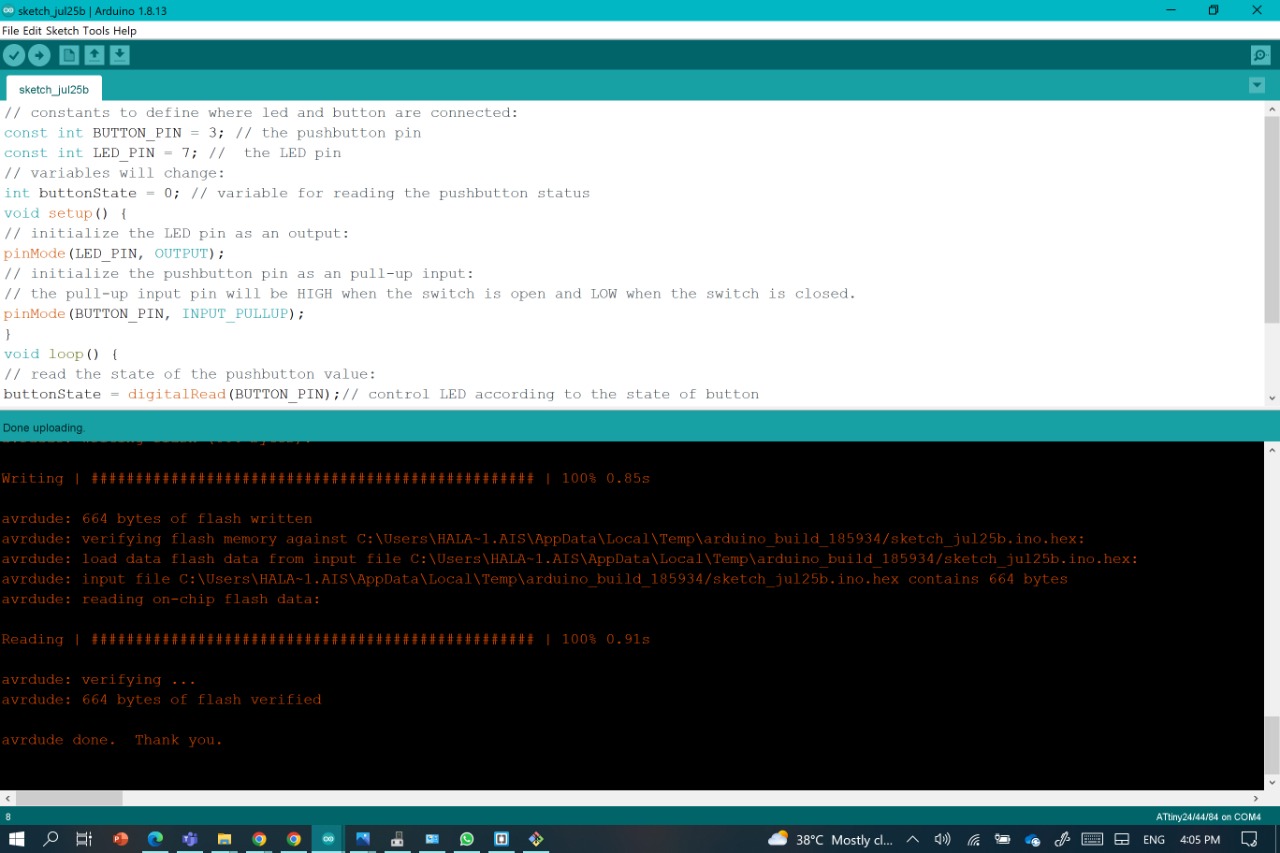Click the Open sketch toolbar icon
The image size is (1280, 853).
[94, 56]
